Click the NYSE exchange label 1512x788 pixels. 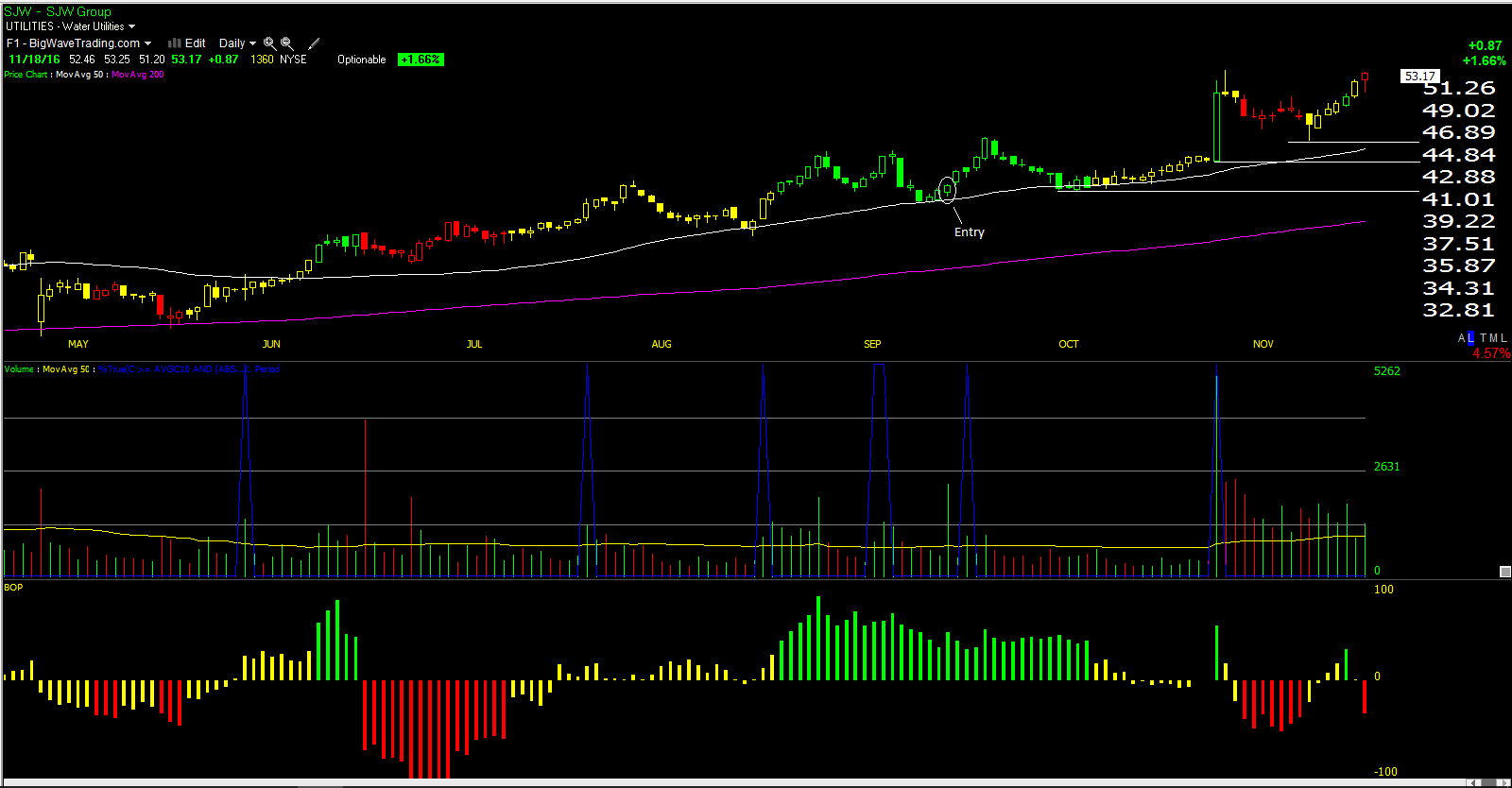pyautogui.click(x=293, y=60)
